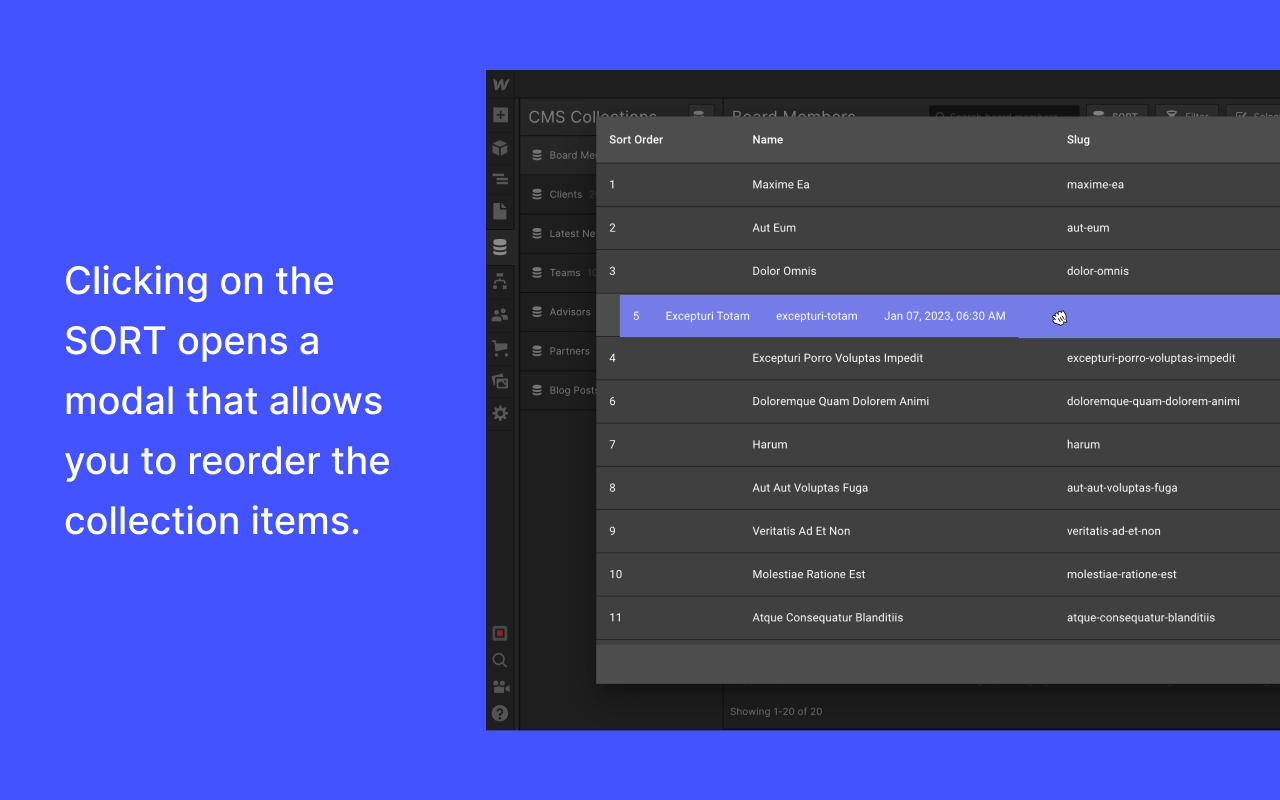Click the excepturi-totam slug in dragged row
The width and height of the screenshot is (1280, 800).
click(817, 316)
